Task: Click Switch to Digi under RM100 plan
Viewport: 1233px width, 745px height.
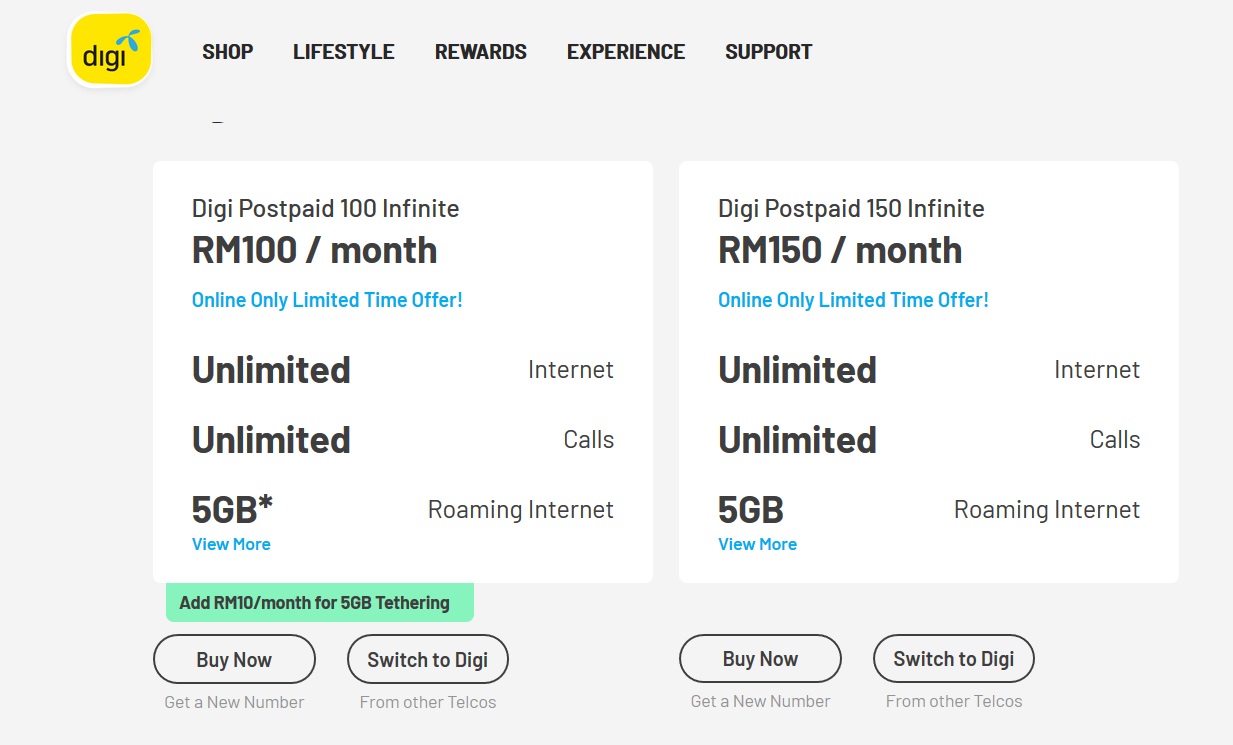Action: pos(427,659)
